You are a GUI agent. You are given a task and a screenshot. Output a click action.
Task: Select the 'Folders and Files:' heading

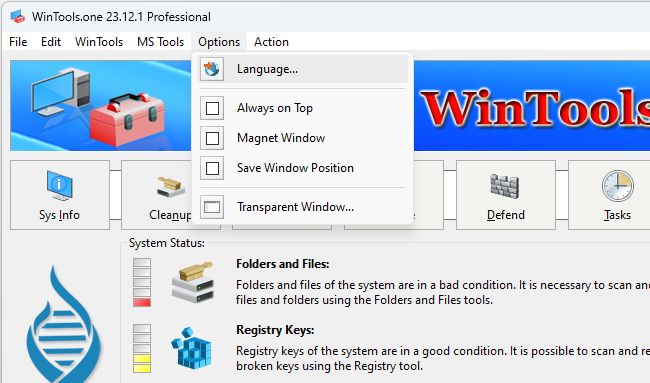click(282, 264)
